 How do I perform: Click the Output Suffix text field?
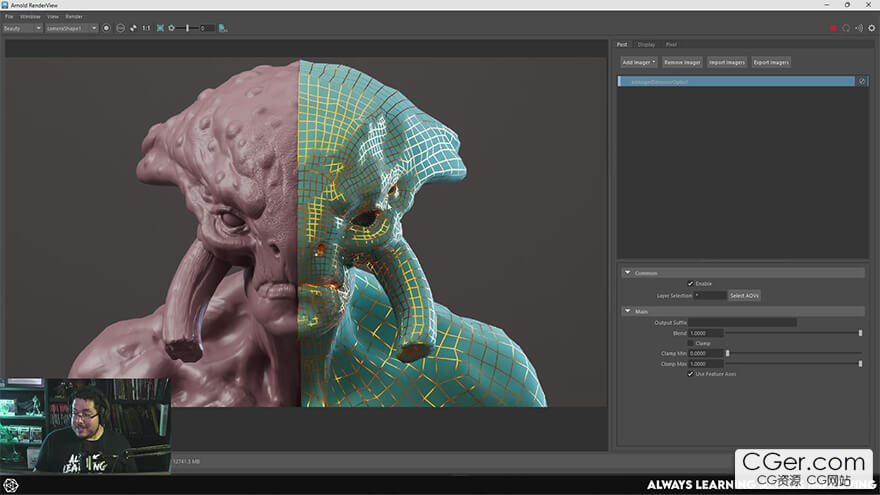742,322
